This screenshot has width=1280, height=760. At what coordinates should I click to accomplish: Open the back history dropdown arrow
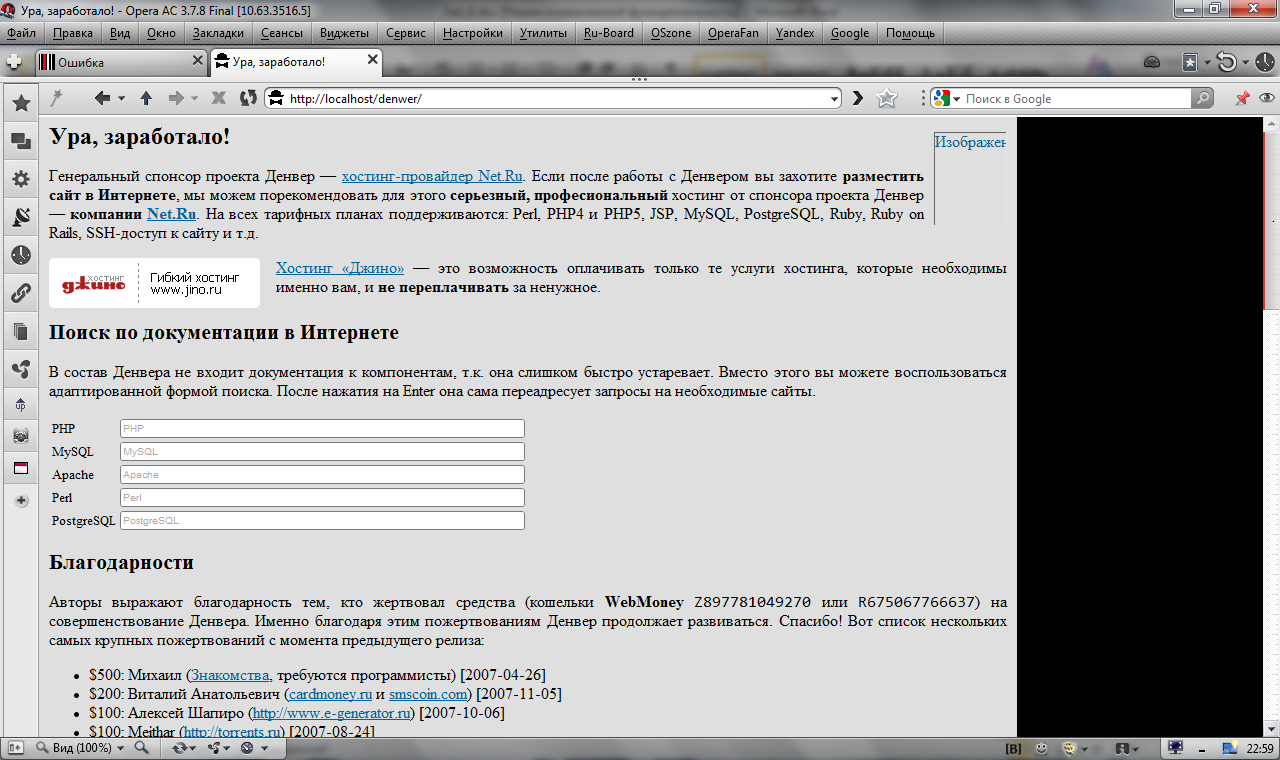tap(121, 98)
